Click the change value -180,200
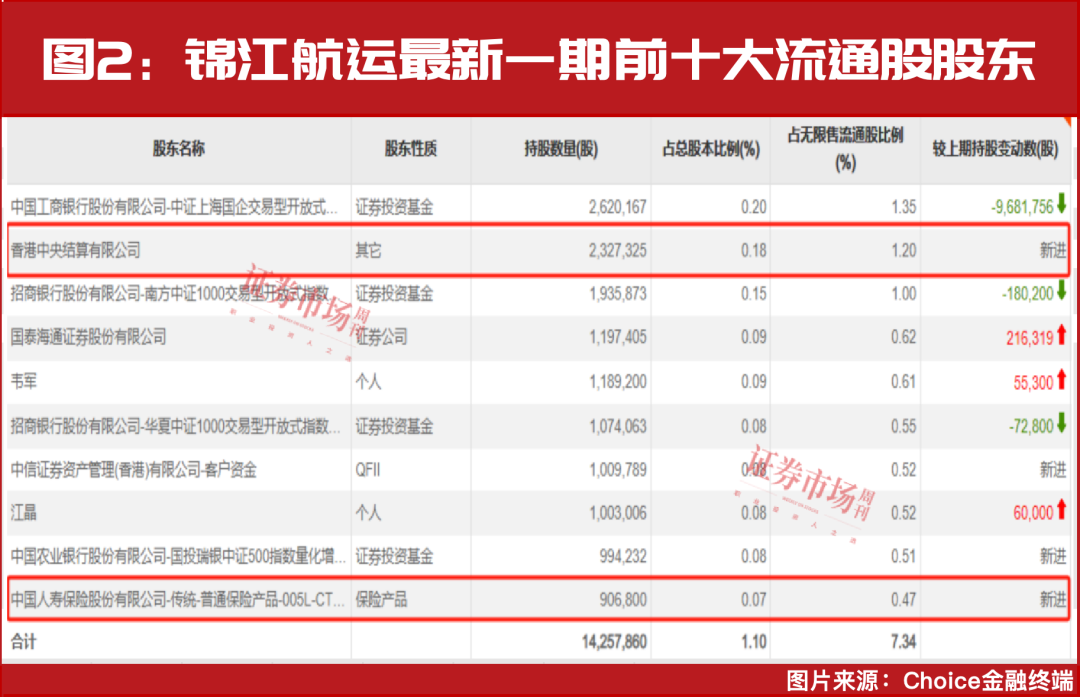1080x697 pixels. [1028, 293]
